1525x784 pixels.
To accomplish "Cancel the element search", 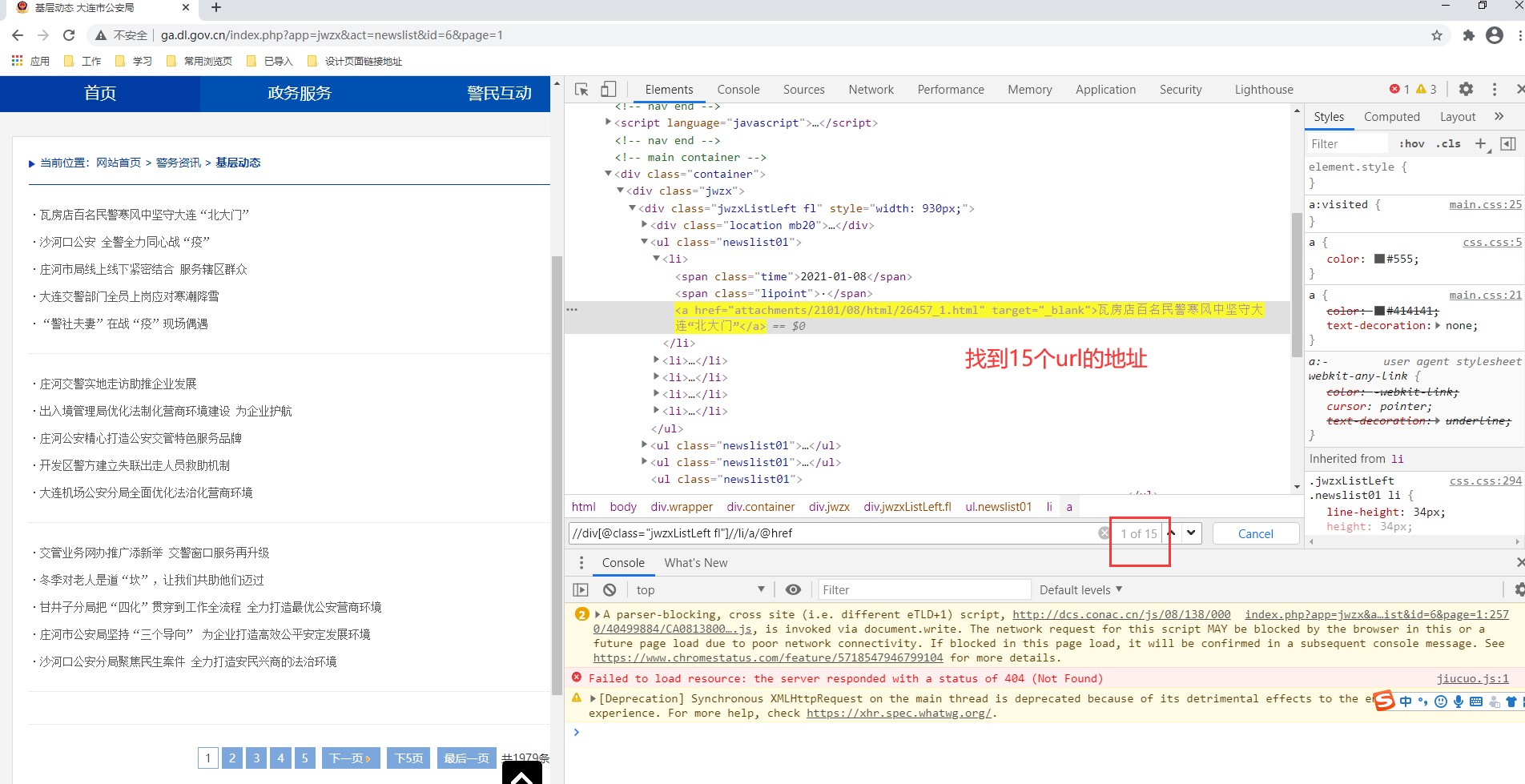I will (1255, 534).
